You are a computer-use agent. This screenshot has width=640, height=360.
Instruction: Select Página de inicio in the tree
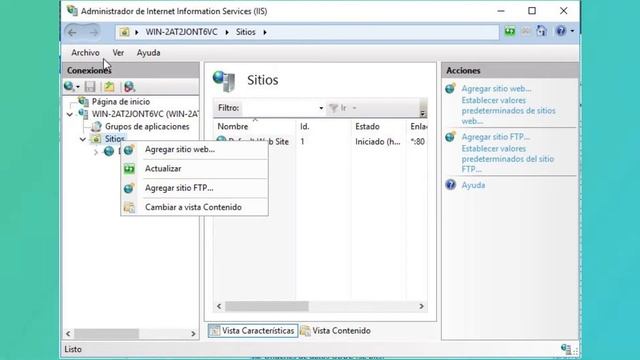coord(121,101)
